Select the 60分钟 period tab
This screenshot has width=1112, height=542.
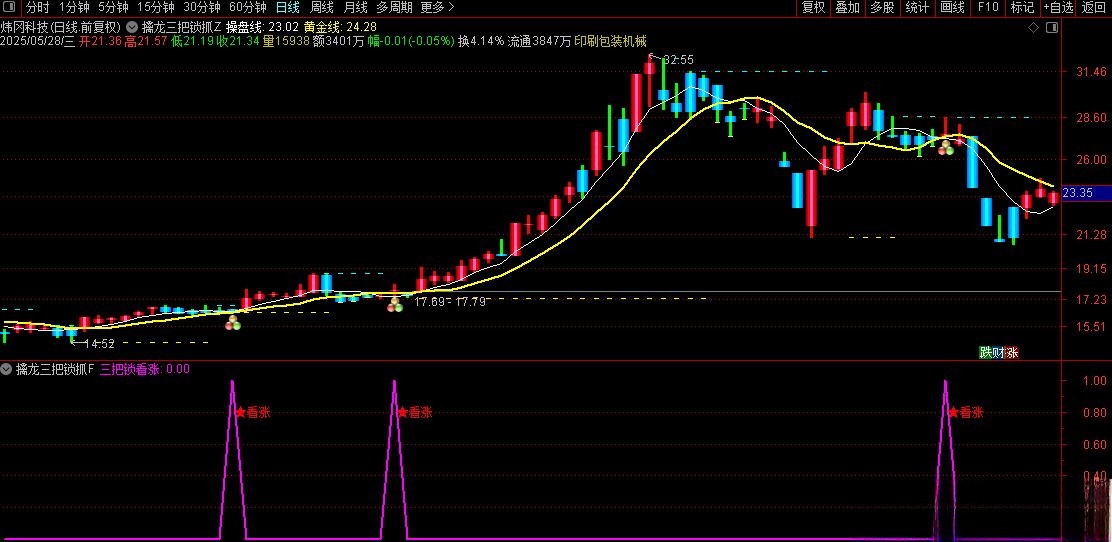[x=248, y=8]
